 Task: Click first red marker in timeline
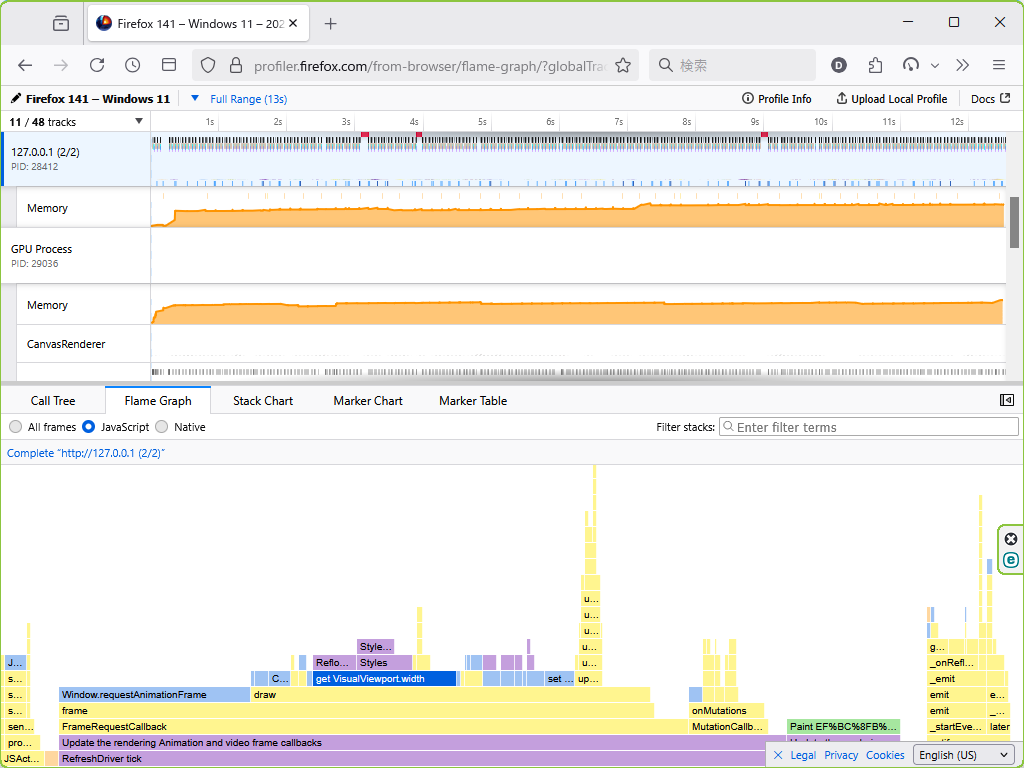365,135
